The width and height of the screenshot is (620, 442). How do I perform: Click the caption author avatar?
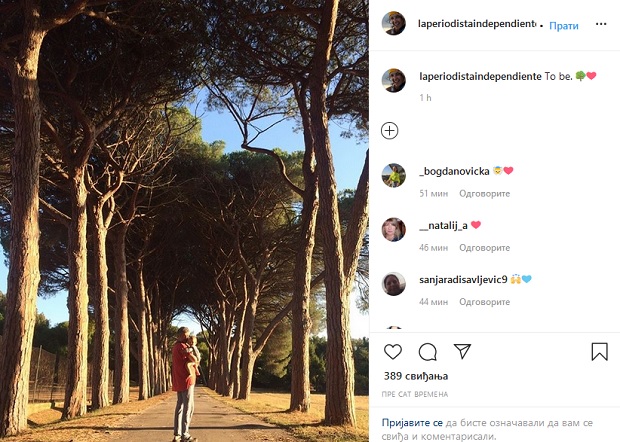pos(393,80)
